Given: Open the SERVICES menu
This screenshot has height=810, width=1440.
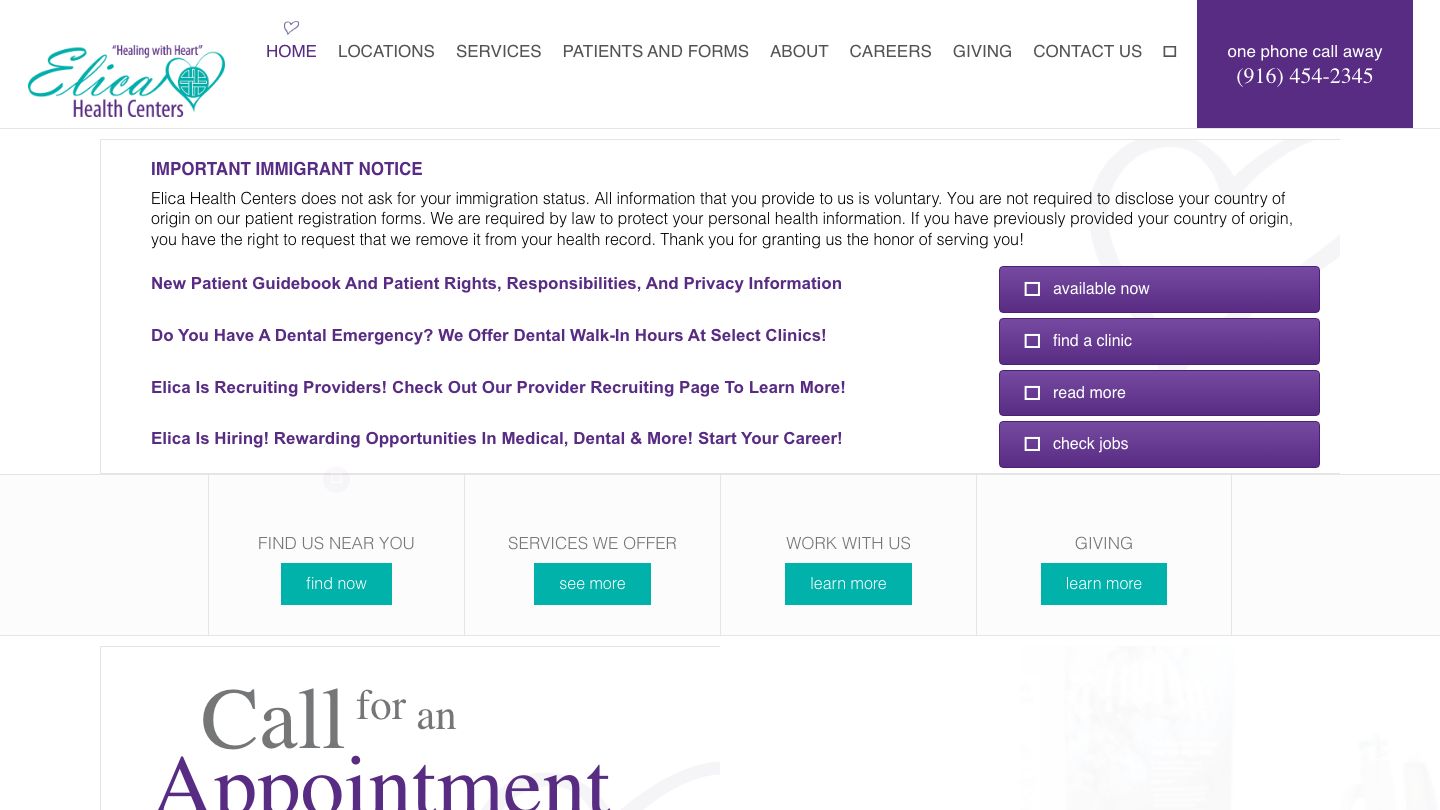Looking at the screenshot, I should pos(498,51).
